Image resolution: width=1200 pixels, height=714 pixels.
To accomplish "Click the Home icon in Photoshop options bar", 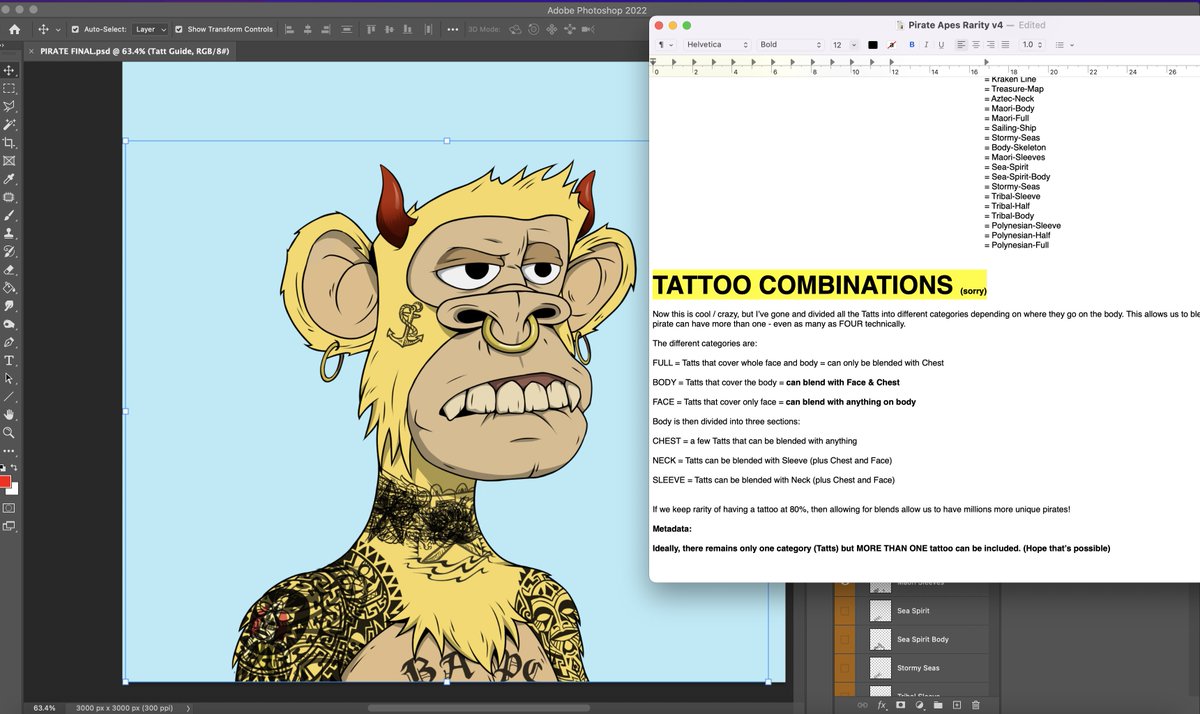I will [x=13, y=29].
